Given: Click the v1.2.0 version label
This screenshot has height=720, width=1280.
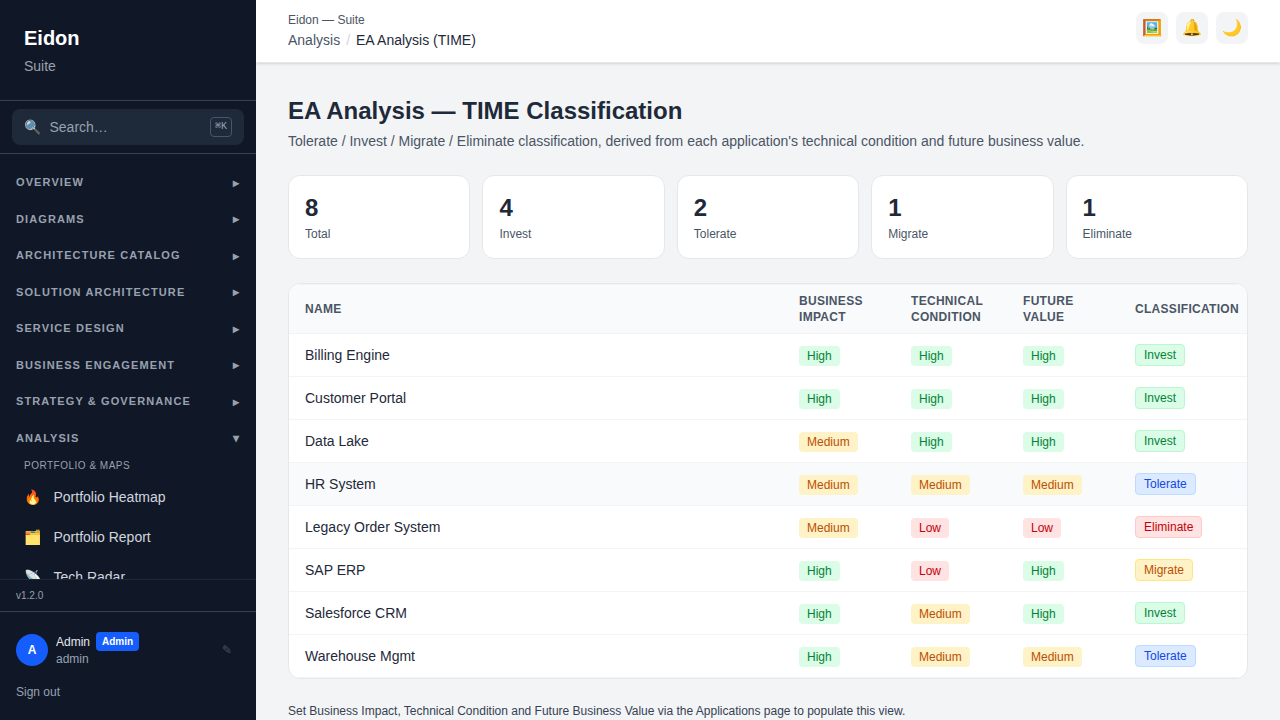Looking at the screenshot, I should pos(30,595).
